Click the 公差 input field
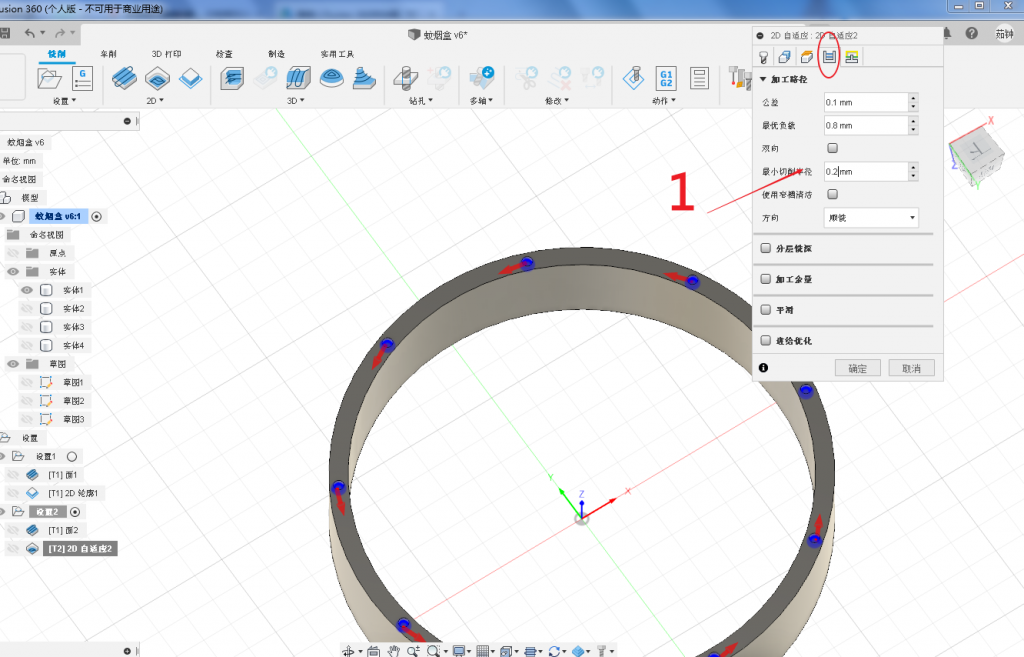This screenshot has width=1024, height=657. pos(866,103)
